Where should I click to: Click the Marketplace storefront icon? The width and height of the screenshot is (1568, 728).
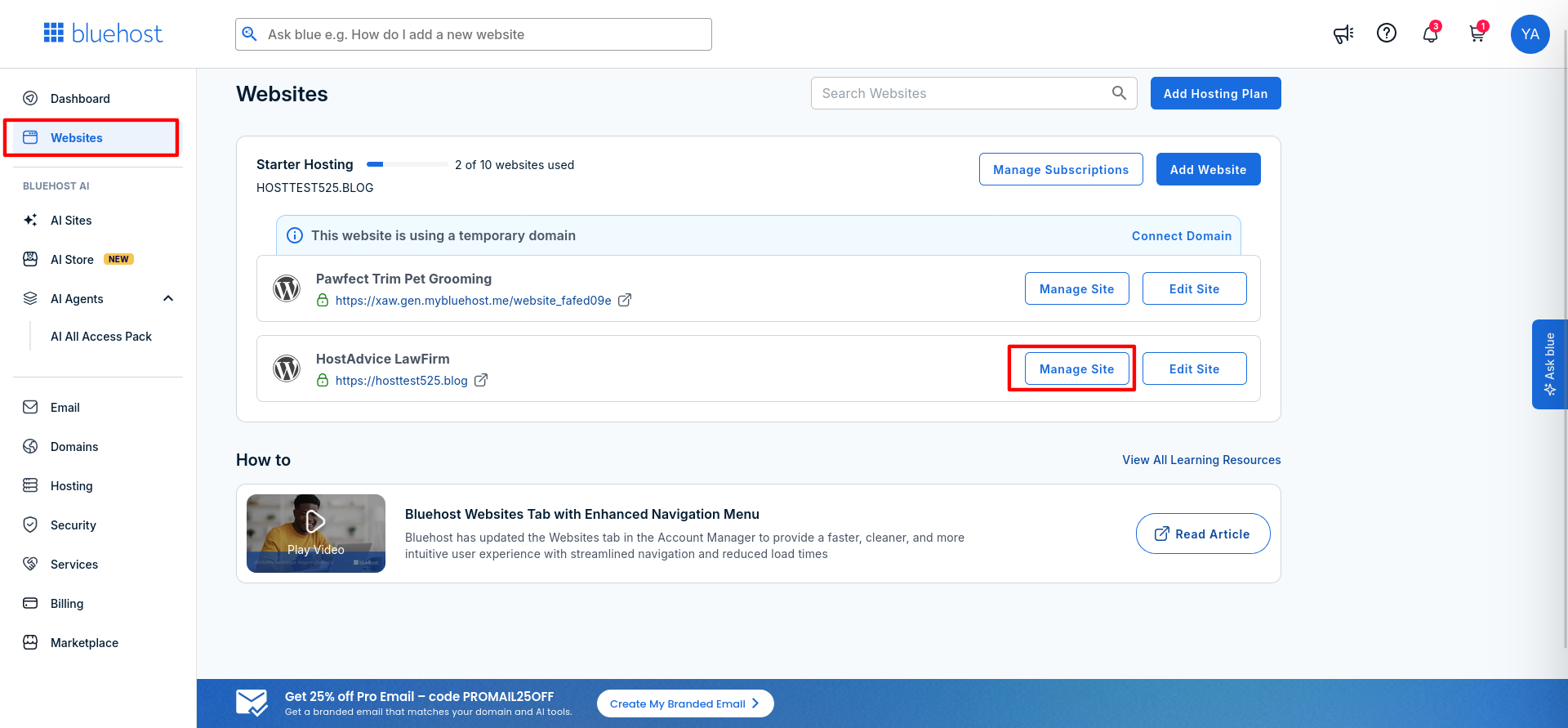tap(30, 642)
